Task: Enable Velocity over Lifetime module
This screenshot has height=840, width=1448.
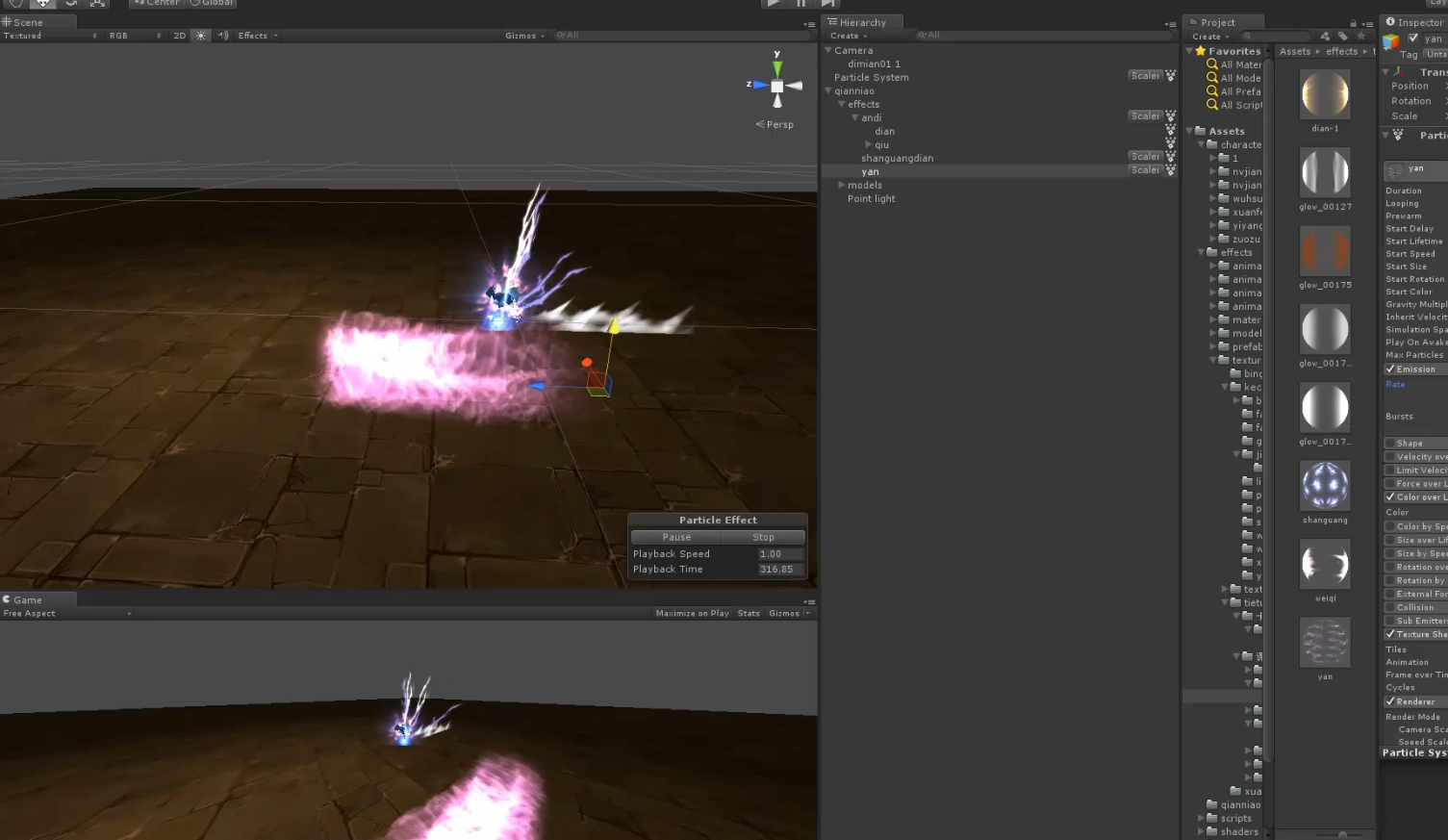Action: [1390, 457]
